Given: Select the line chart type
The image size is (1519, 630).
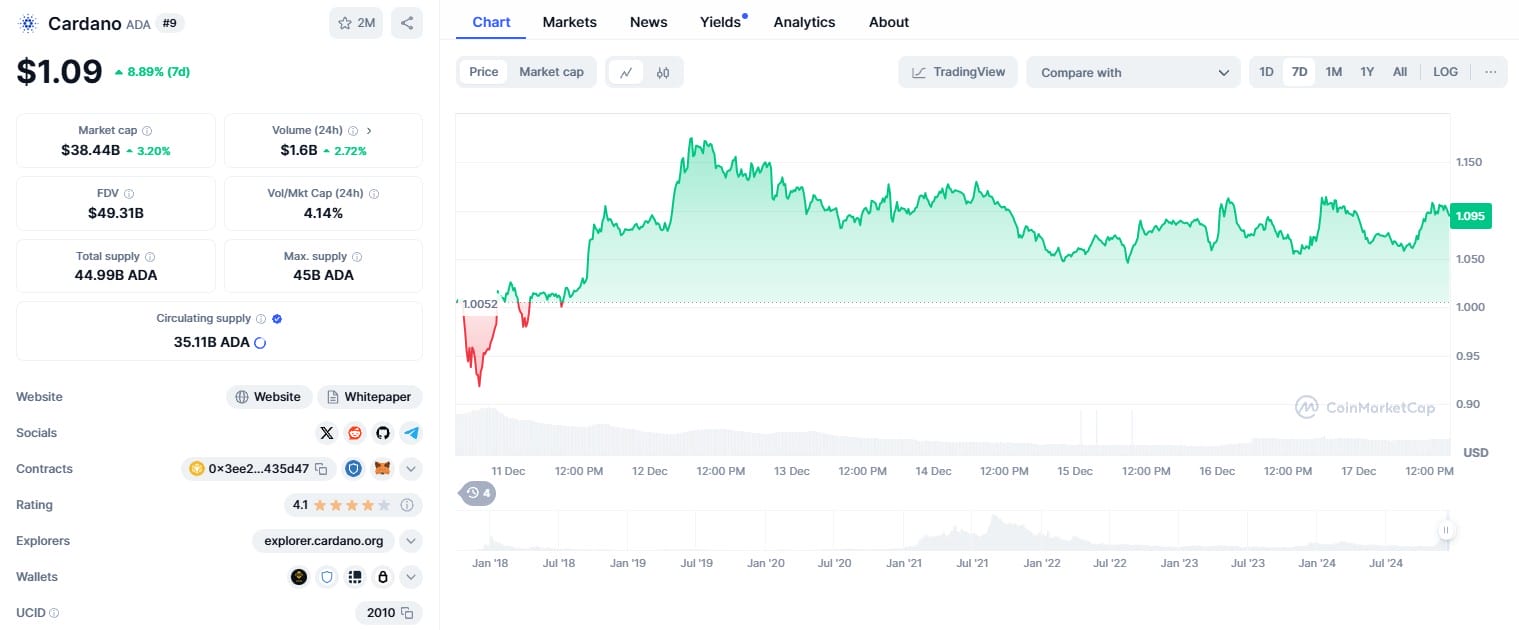Looking at the screenshot, I should (626, 72).
